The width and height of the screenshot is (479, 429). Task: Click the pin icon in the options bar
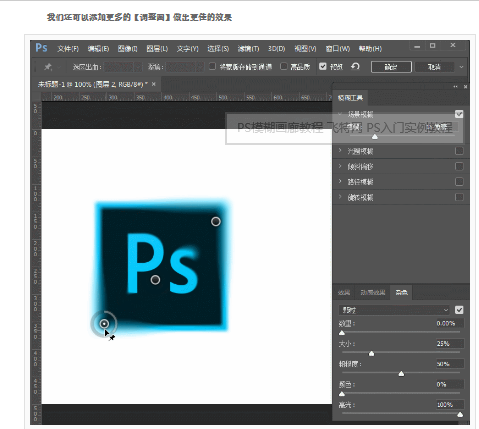[x=48, y=67]
